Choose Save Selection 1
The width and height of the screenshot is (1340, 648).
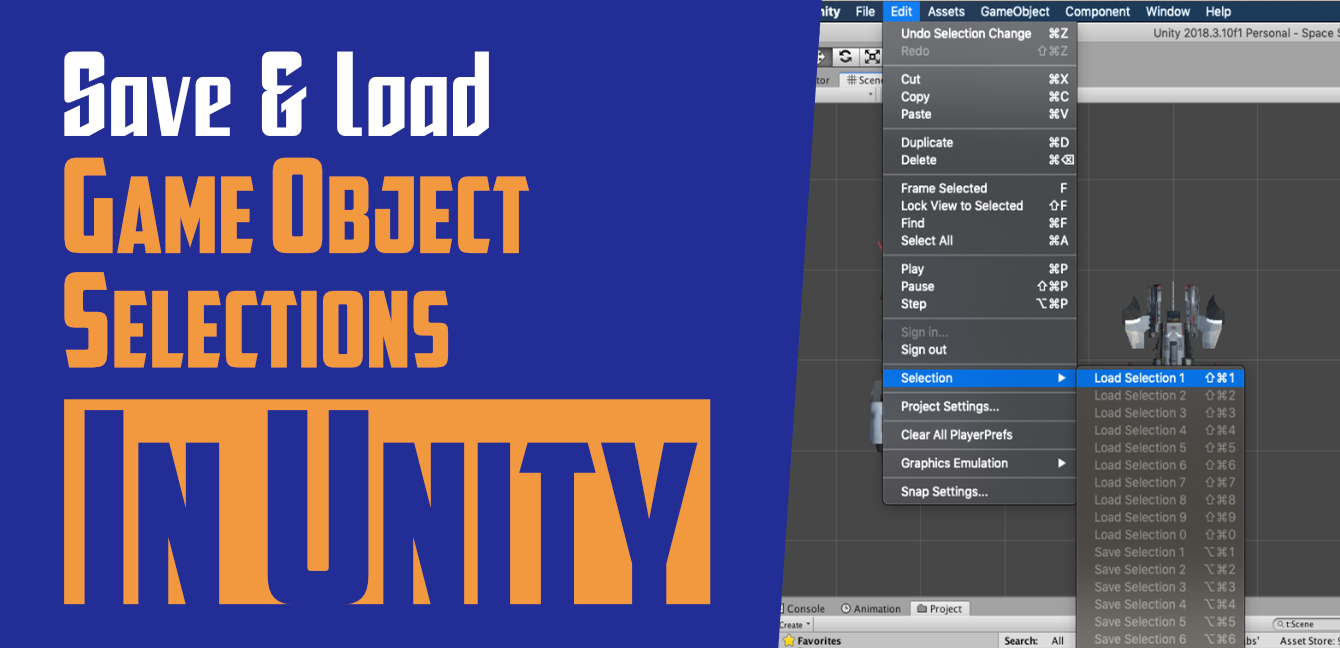1161,552
